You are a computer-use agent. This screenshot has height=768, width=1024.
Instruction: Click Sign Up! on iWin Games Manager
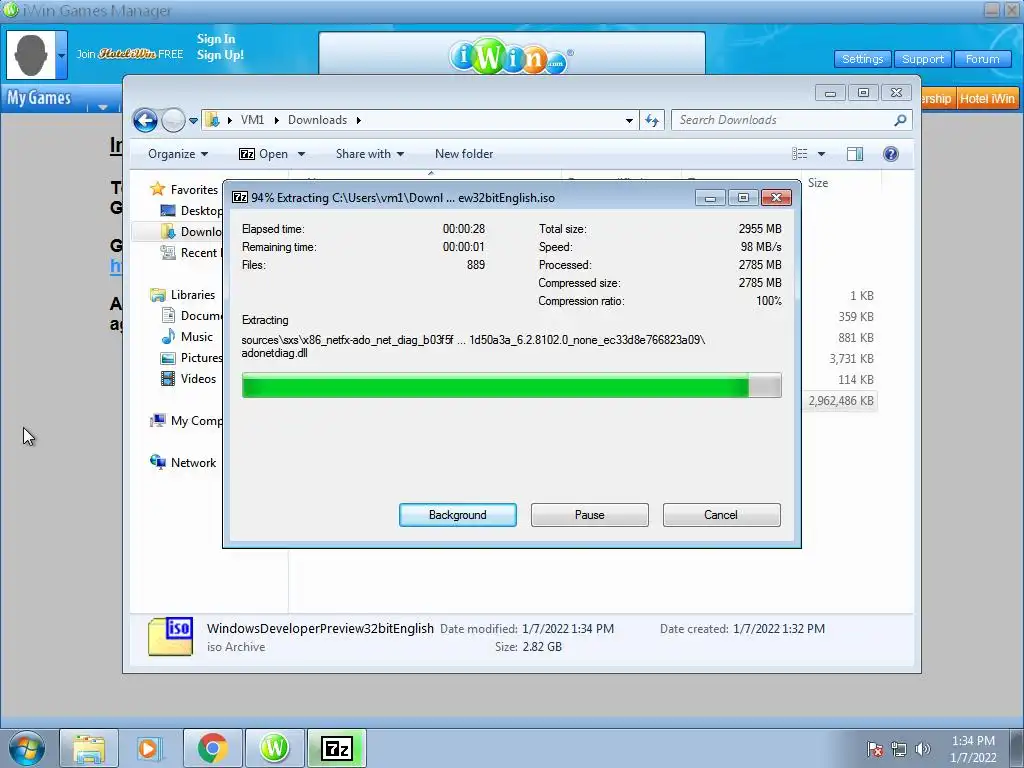pos(220,55)
